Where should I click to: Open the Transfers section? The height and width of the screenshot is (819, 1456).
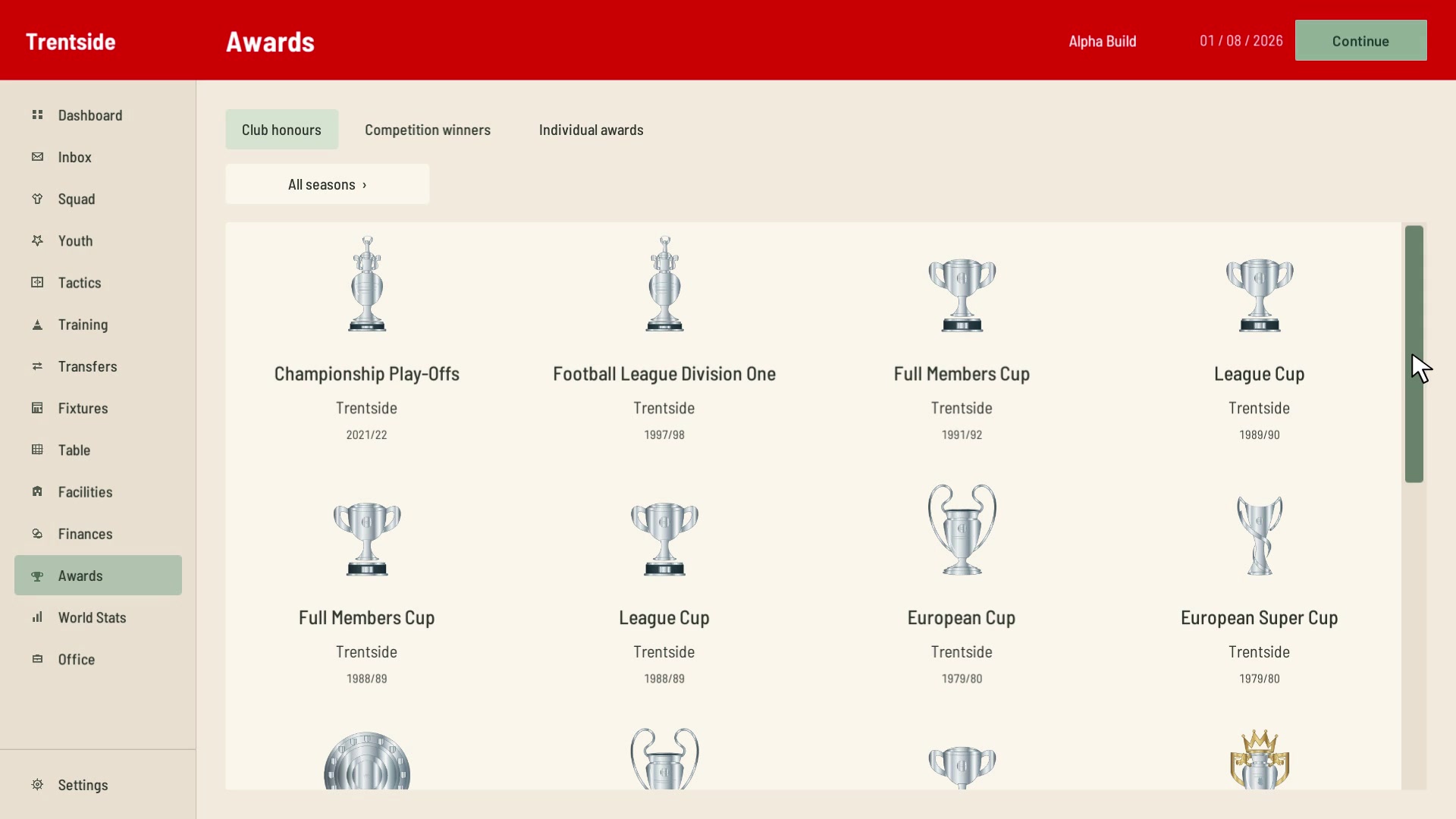click(98, 366)
